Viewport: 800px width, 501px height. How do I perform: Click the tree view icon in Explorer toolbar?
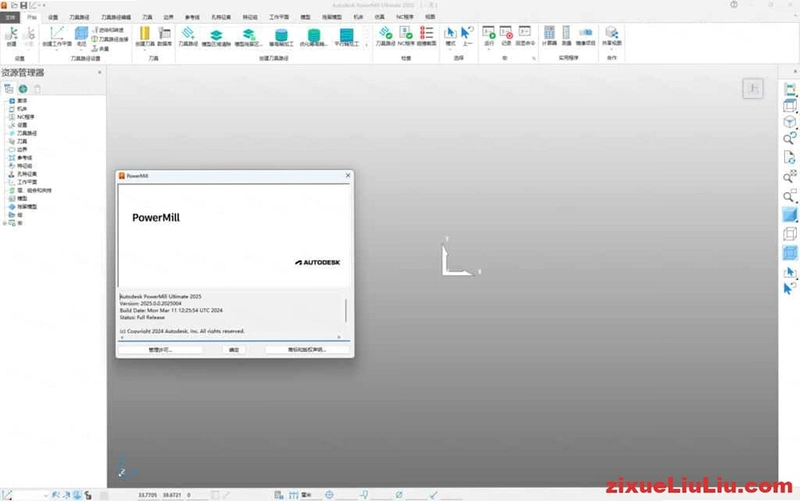[9, 89]
